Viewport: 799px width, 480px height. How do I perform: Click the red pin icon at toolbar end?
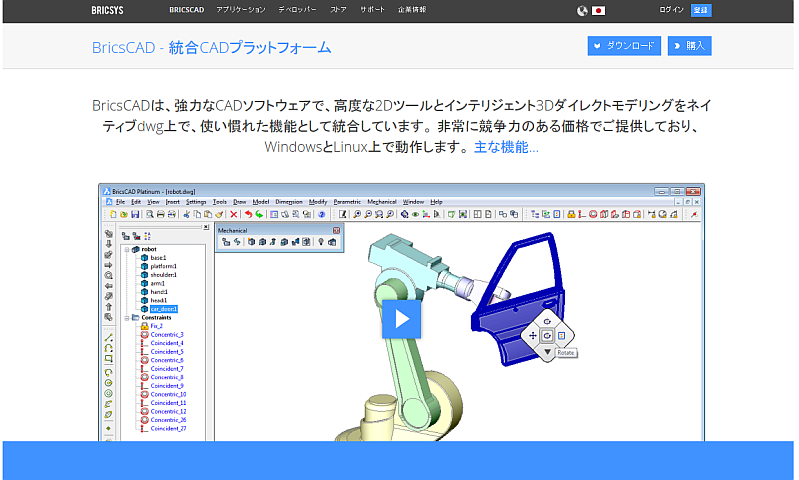[694, 215]
